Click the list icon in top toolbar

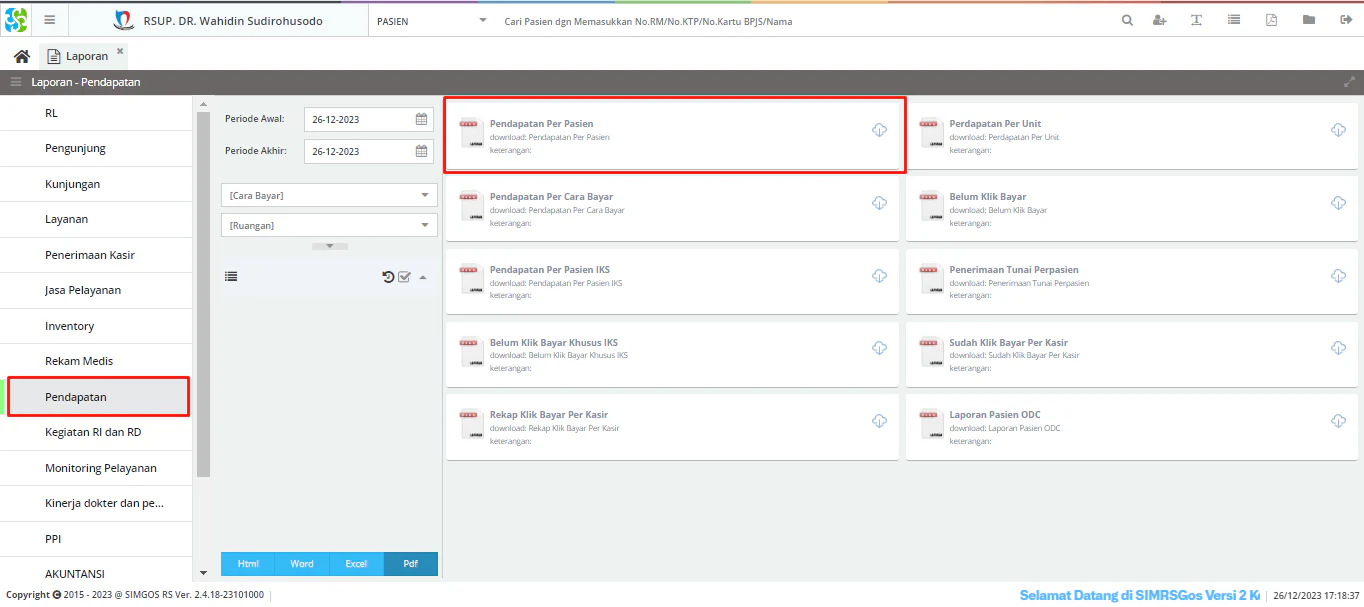[x=1234, y=20]
